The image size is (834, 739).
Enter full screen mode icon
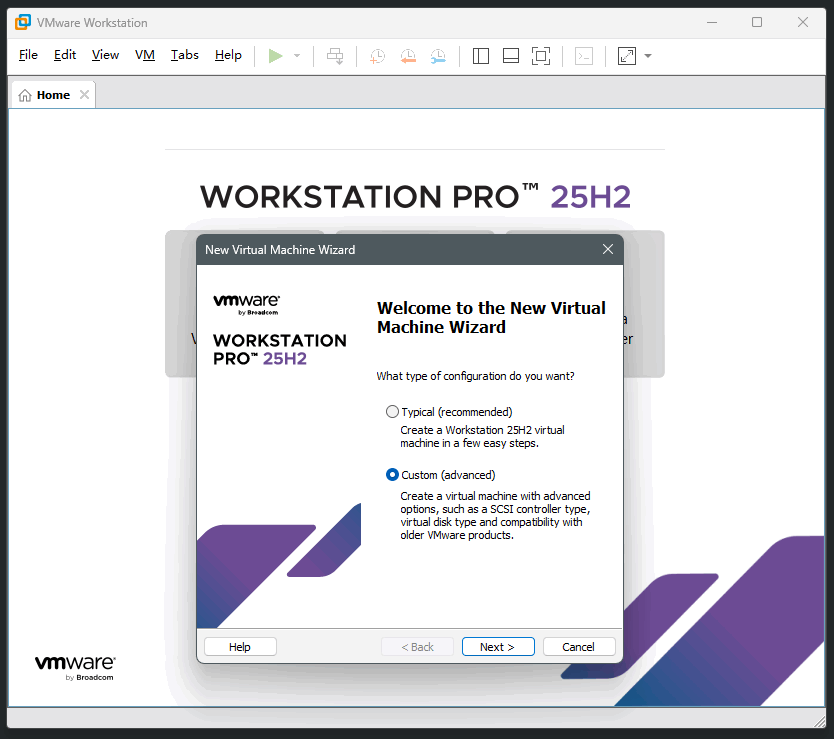point(541,56)
